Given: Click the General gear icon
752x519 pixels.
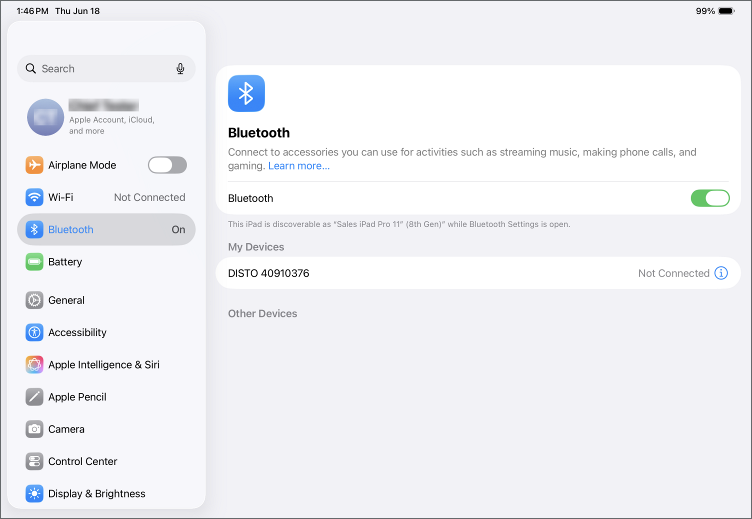Looking at the screenshot, I should coord(35,300).
